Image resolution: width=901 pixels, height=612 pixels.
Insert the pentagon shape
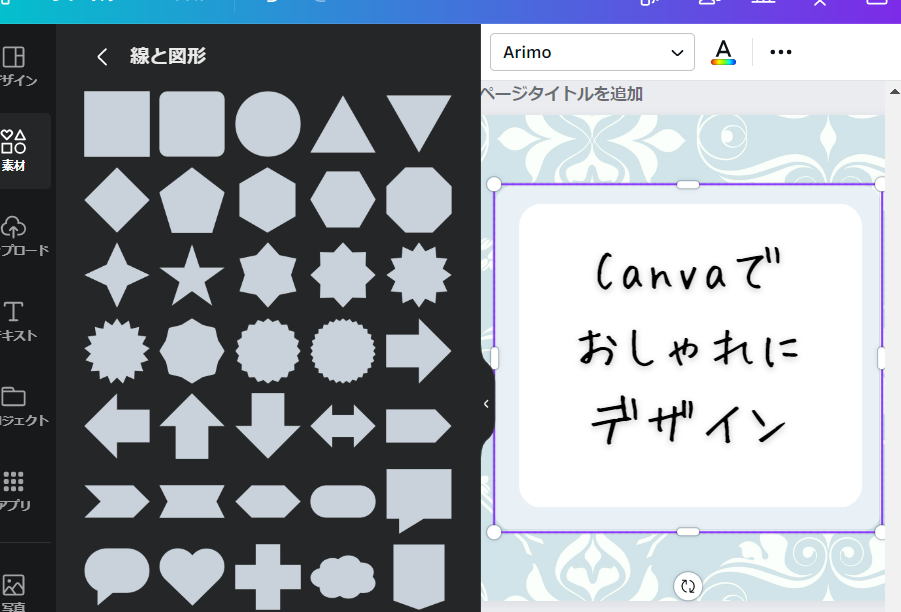pos(192,200)
